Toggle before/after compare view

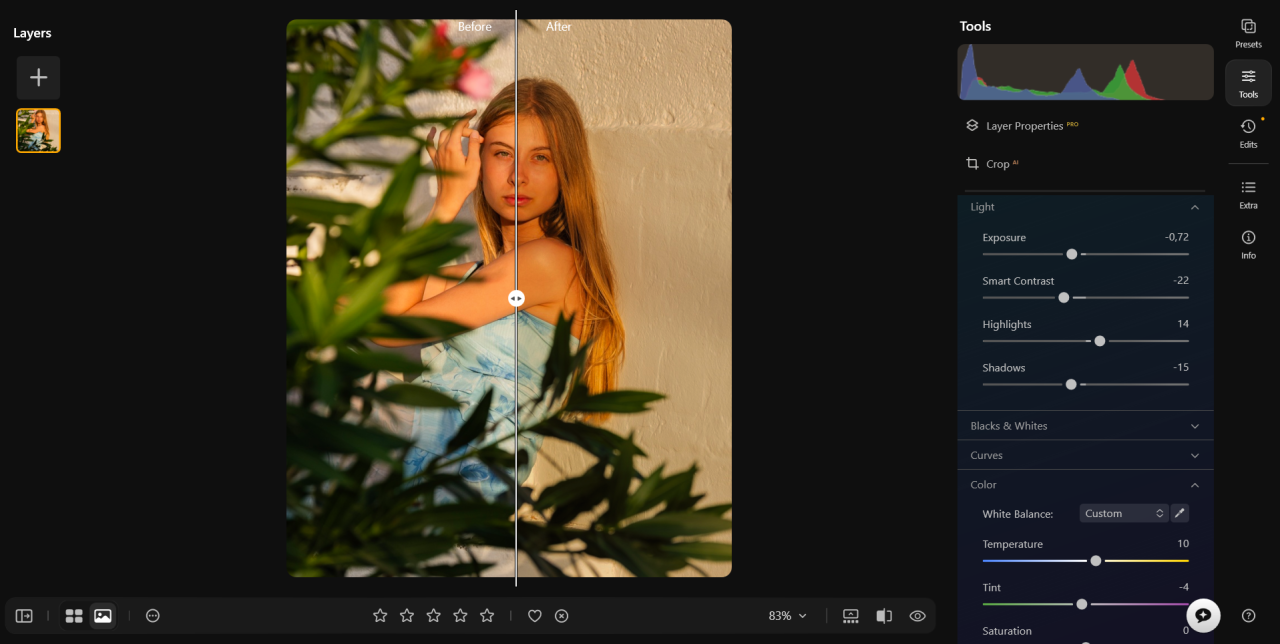[884, 616]
